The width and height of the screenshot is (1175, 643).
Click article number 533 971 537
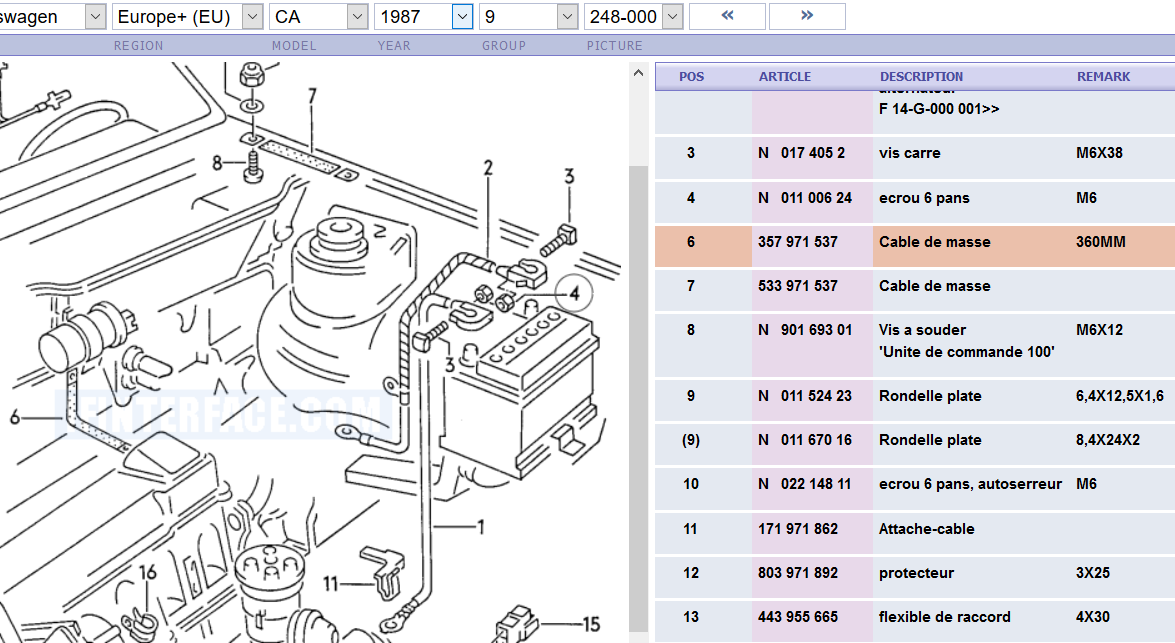point(798,286)
